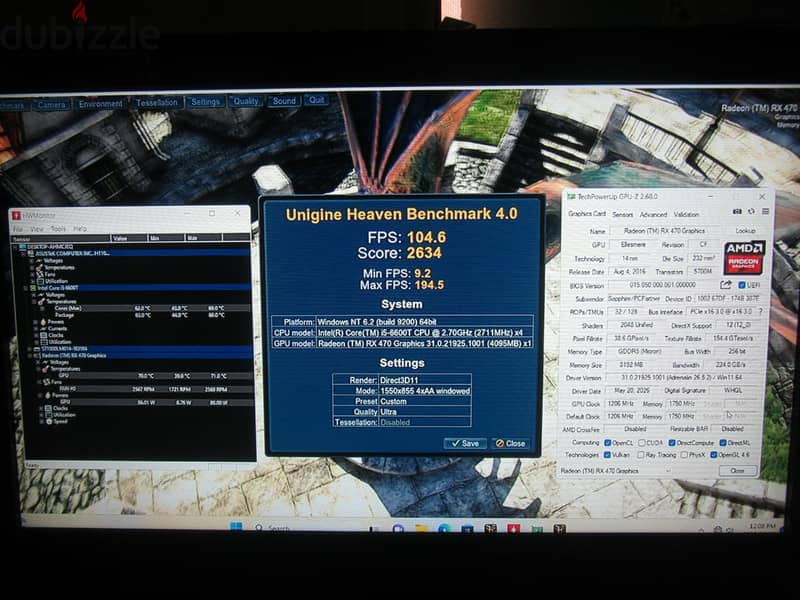This screenshot has width=800, height=600.
Task: Click the green GPU-Z icon on taskbar
Action: pos(537,529)
